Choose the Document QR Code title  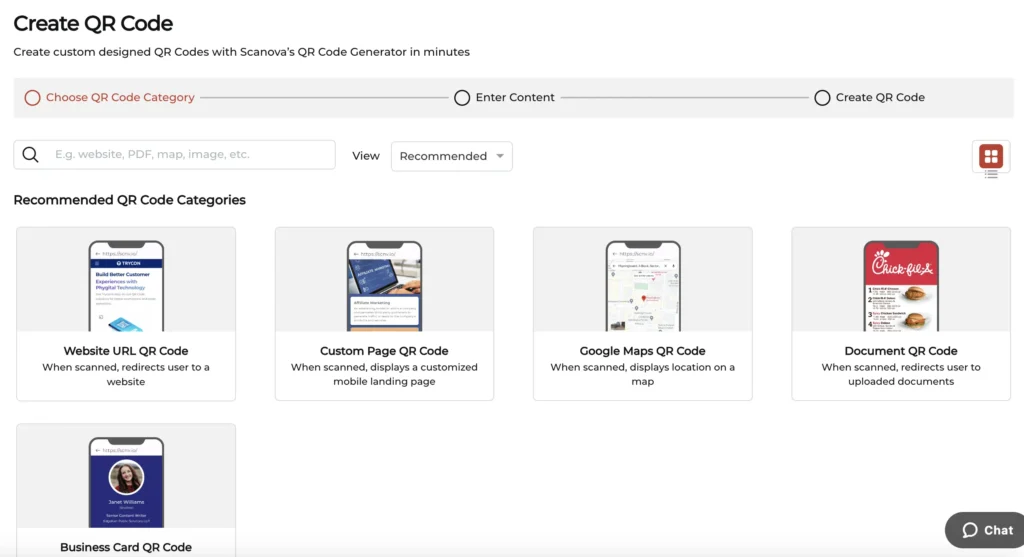click(x=901, y=351)
